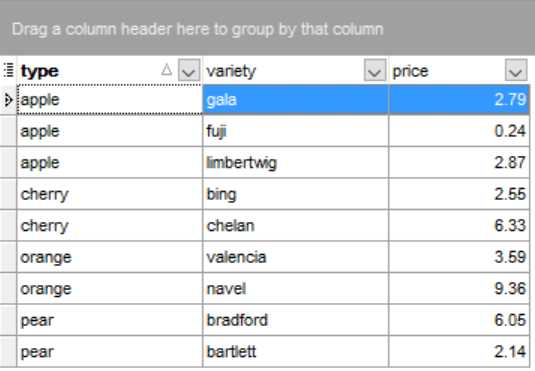Click the limbertwig cell

(x=295, y=162)
